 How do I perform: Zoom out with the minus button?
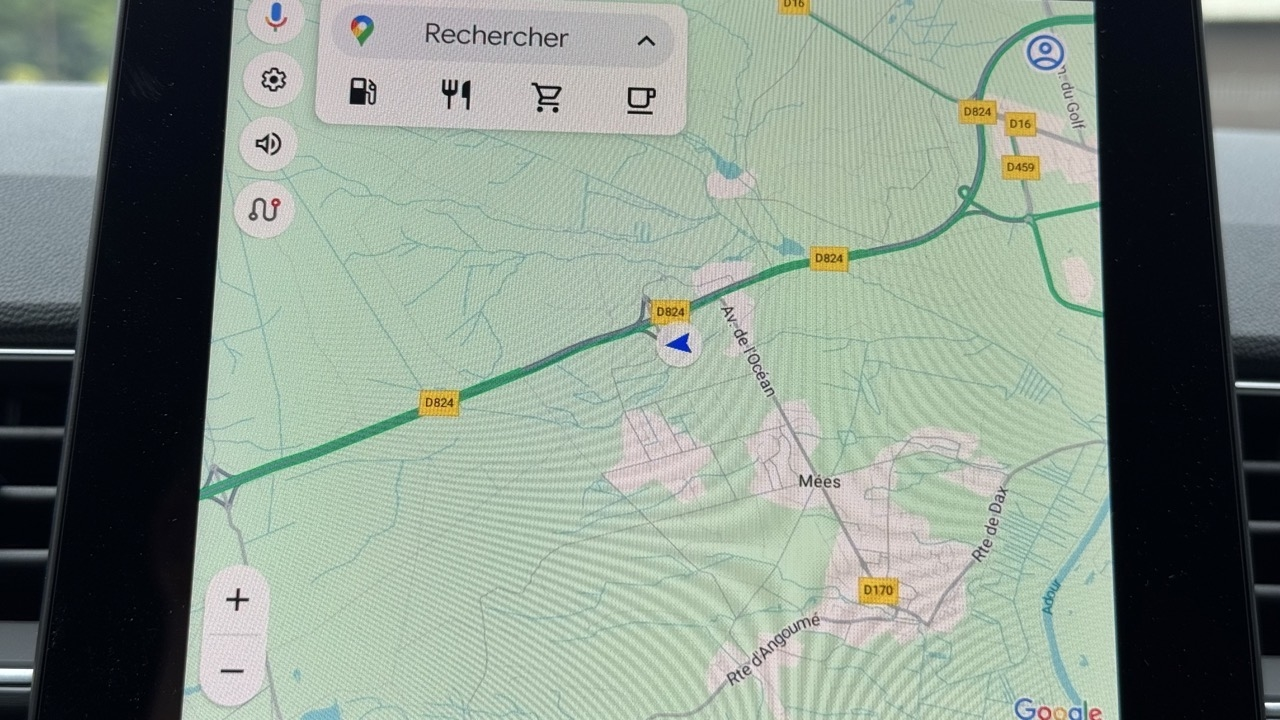[233, 671]
